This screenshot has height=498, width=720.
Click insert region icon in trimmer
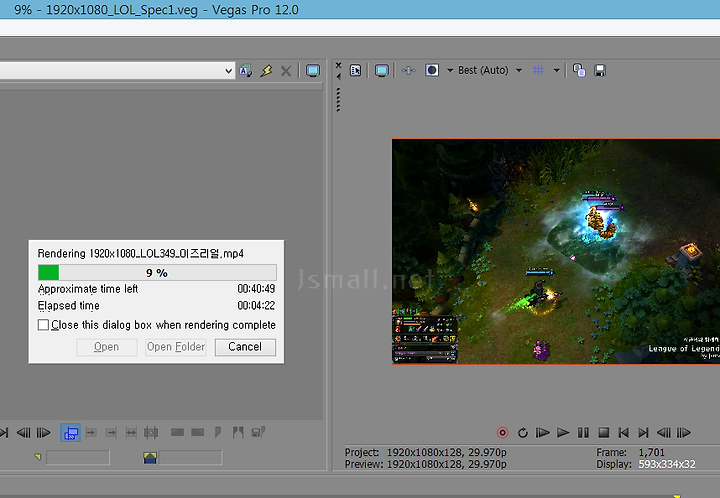point(238,432)
